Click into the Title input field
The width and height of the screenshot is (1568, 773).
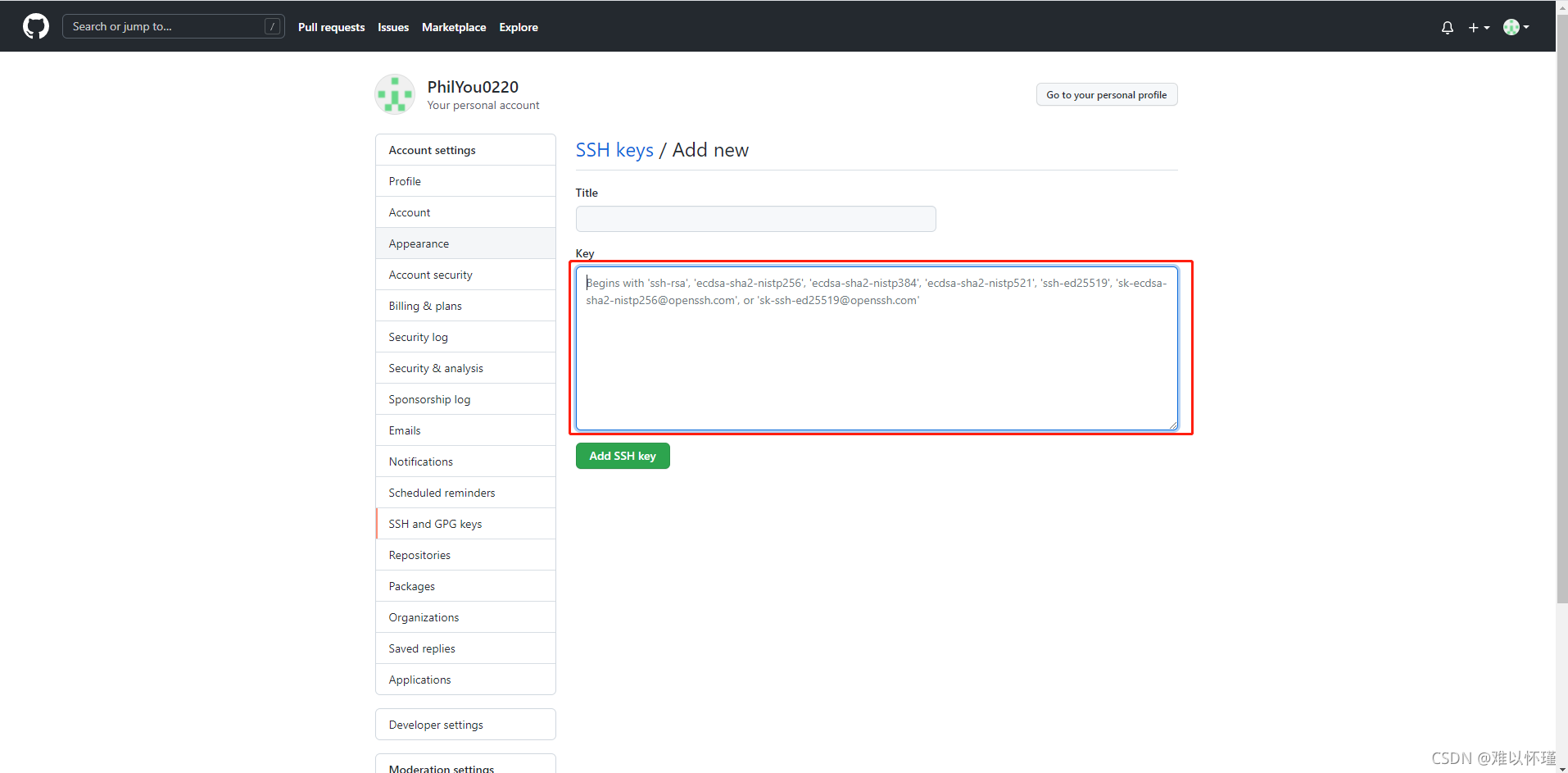[755, 219]
